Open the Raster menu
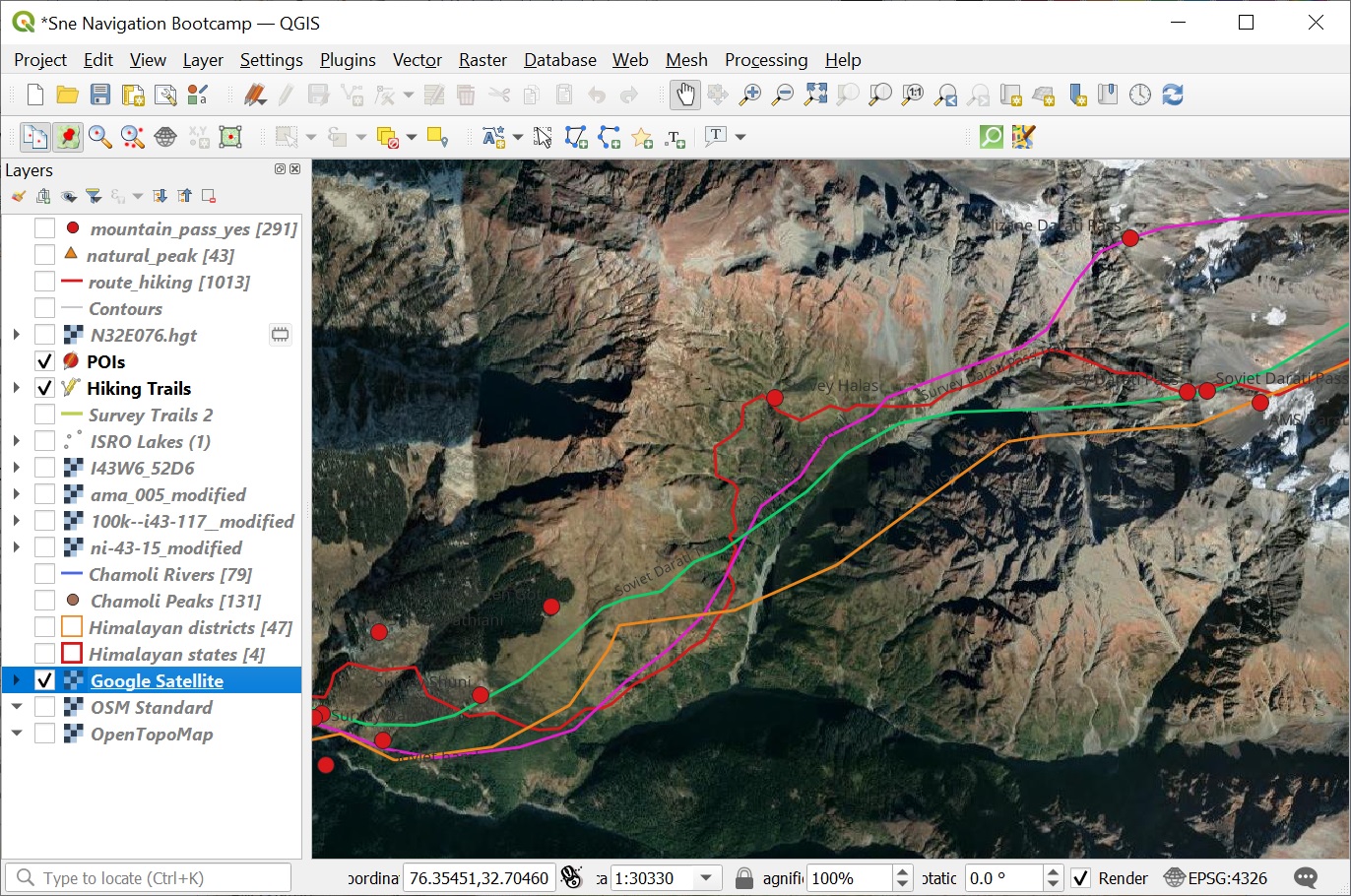 coord(482,60)
